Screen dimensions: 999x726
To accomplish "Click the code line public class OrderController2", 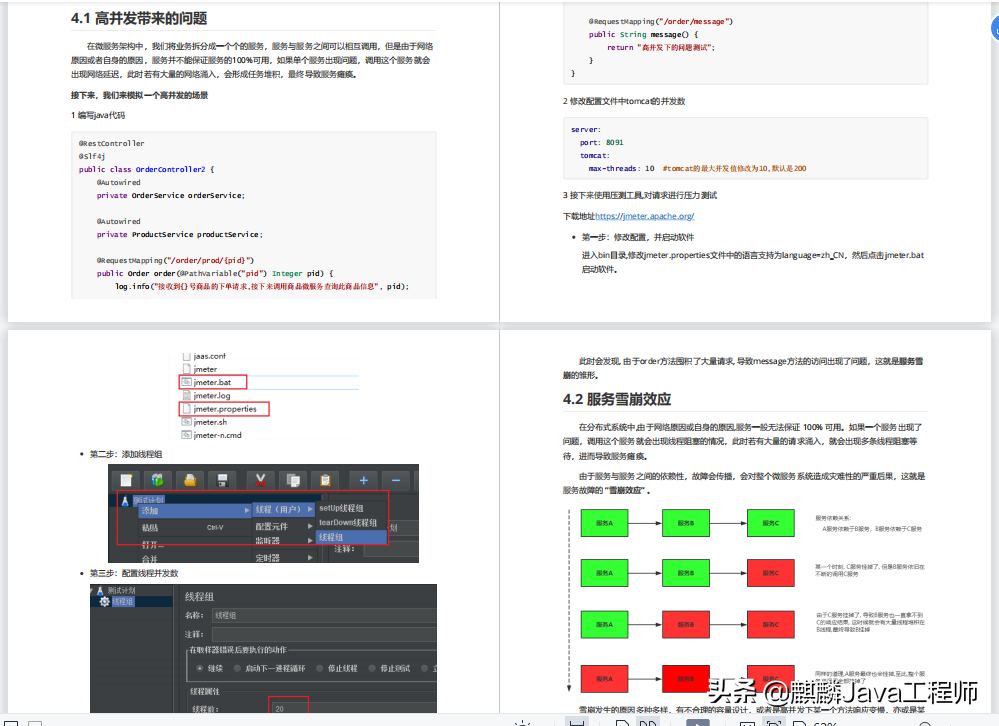I will coord(147,169).
